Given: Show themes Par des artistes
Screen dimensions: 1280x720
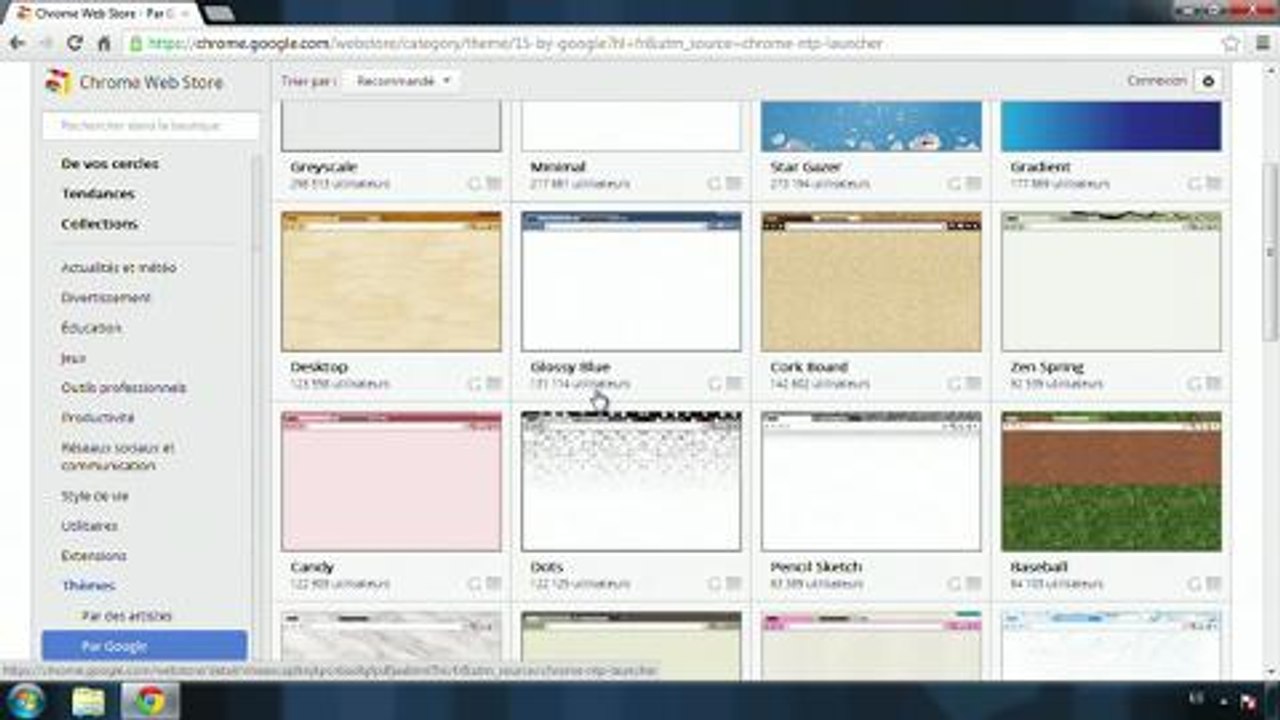Looking at the screenshot, I should pyautogui.click(x=127, y=616).
